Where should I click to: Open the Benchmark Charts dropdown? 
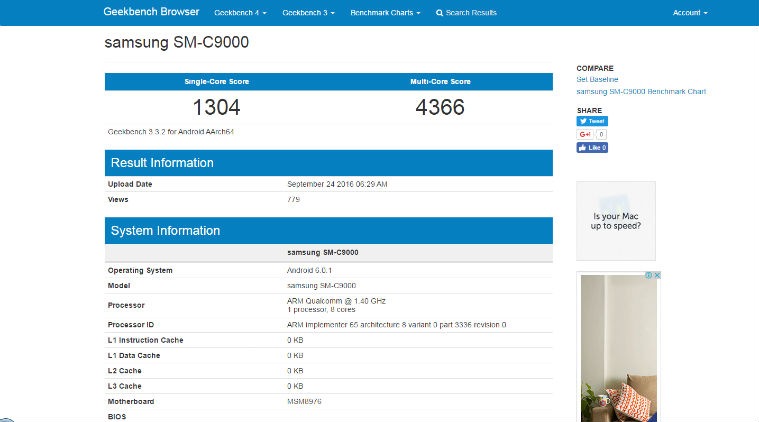click(x=385, y=13)
